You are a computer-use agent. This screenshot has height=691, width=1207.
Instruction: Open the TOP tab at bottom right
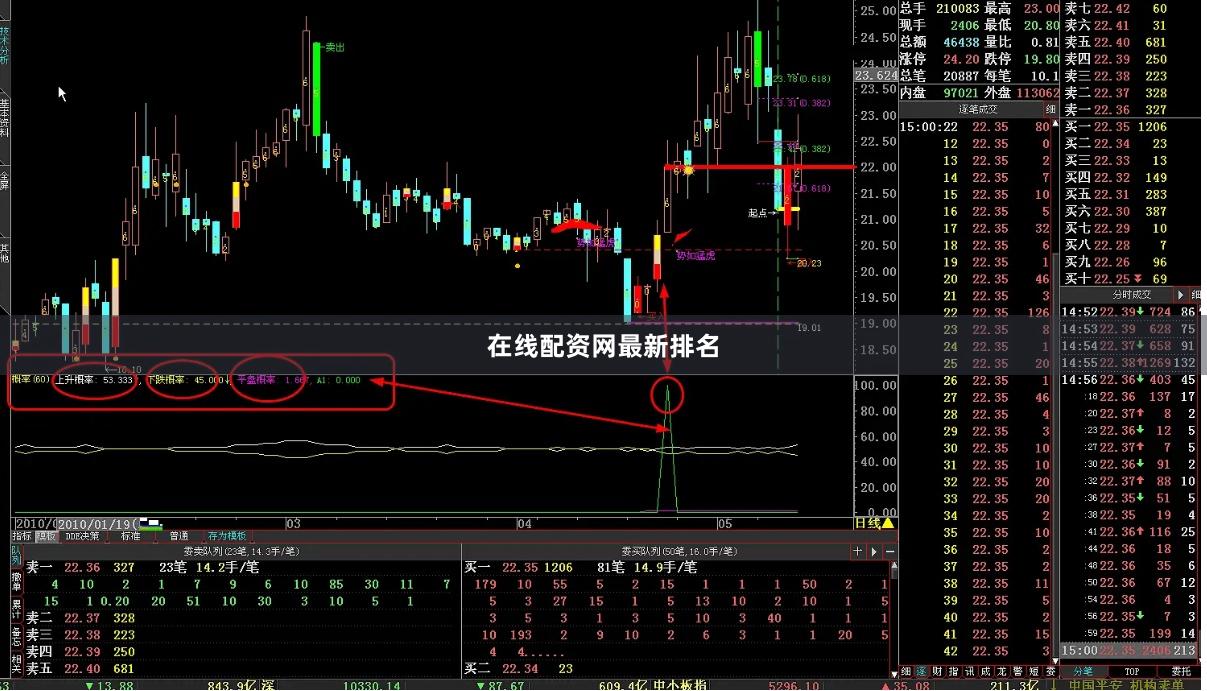(x=1131, y=671)
